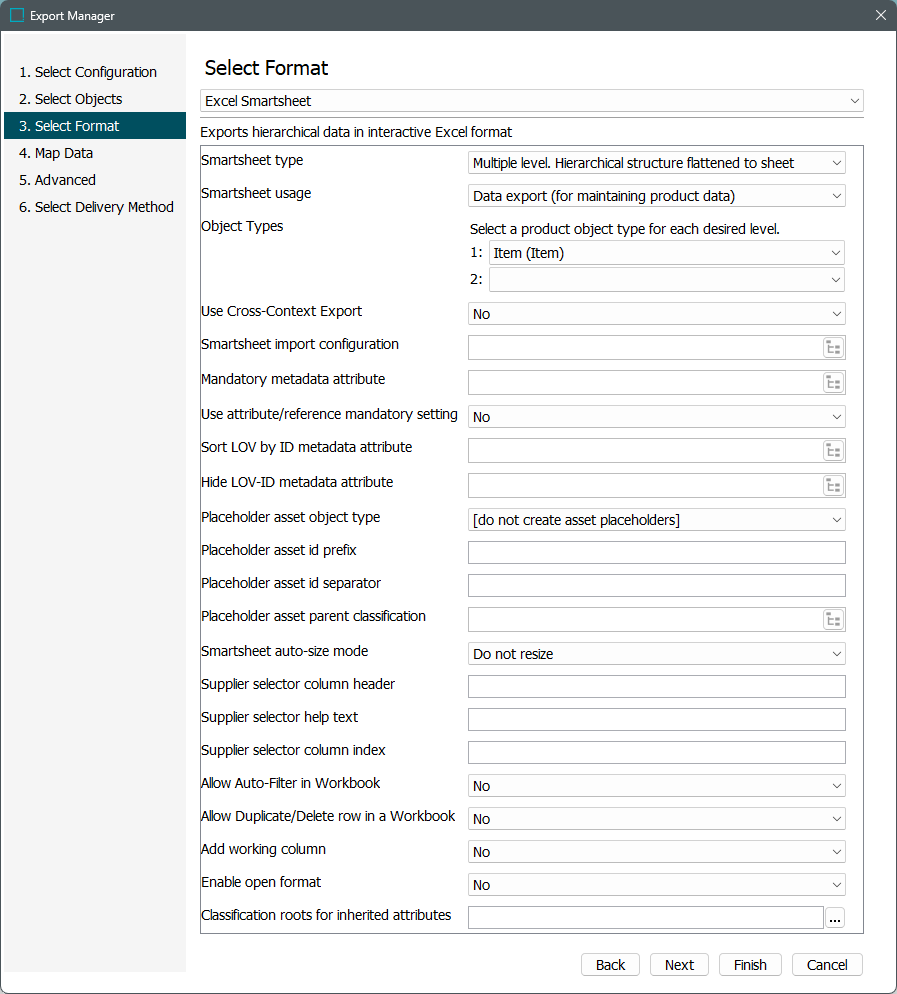
Task: Expand the level 2 object type dropdown
Action: point(666,280)
